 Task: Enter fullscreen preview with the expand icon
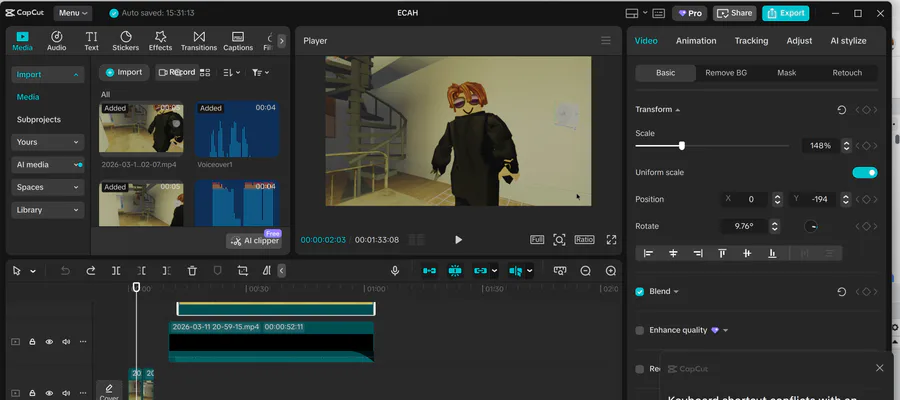click(611, 240)
